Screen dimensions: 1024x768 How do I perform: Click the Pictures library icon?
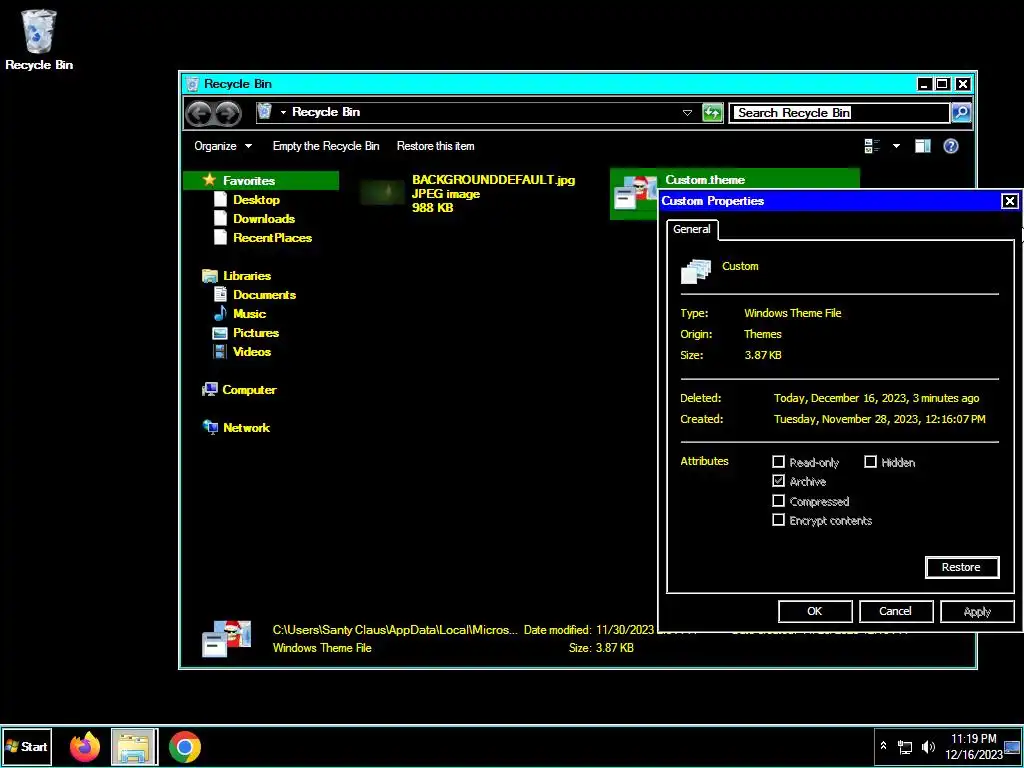(x=220, y=333)
